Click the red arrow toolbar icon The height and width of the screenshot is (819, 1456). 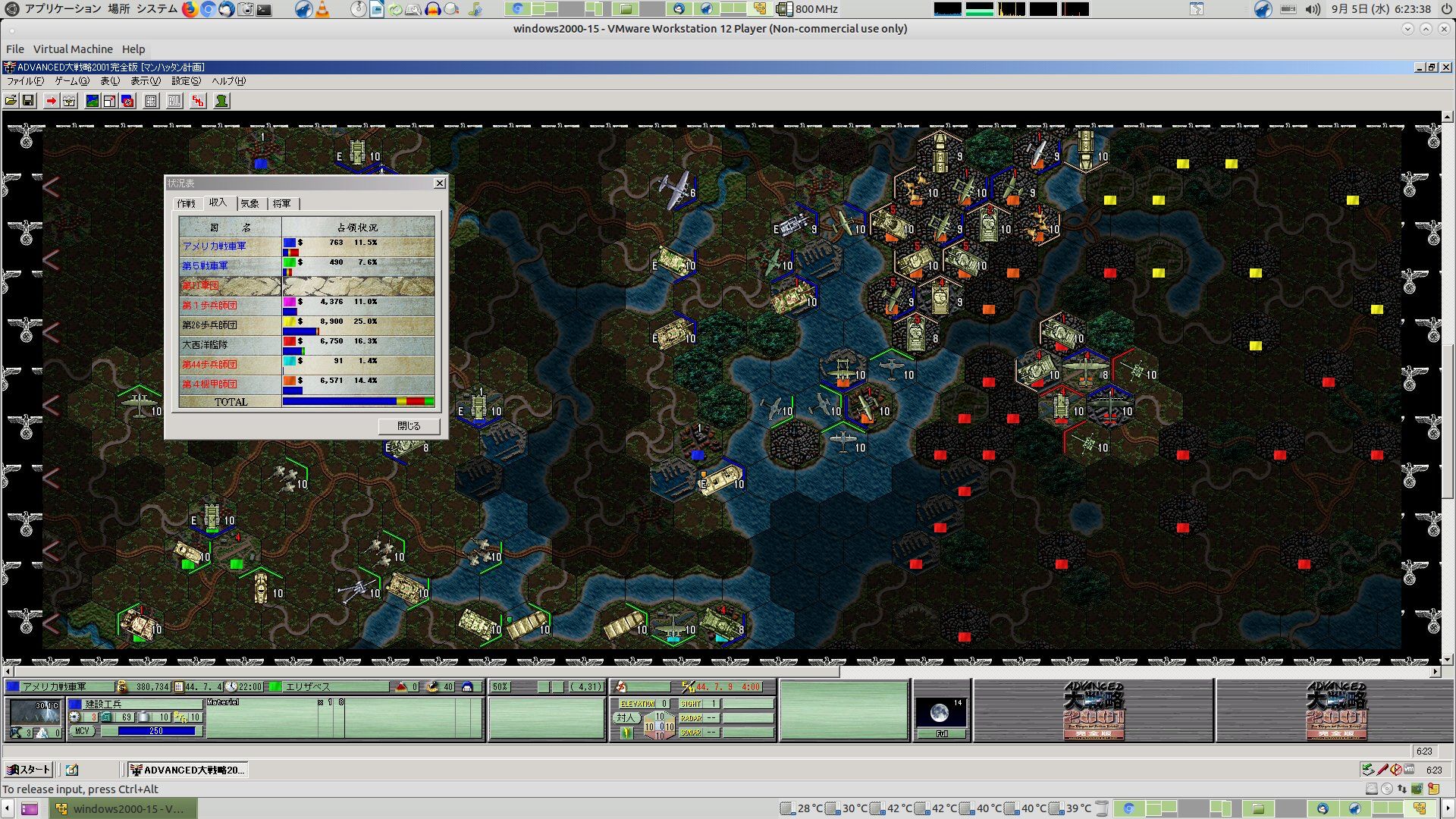point(51,101)
